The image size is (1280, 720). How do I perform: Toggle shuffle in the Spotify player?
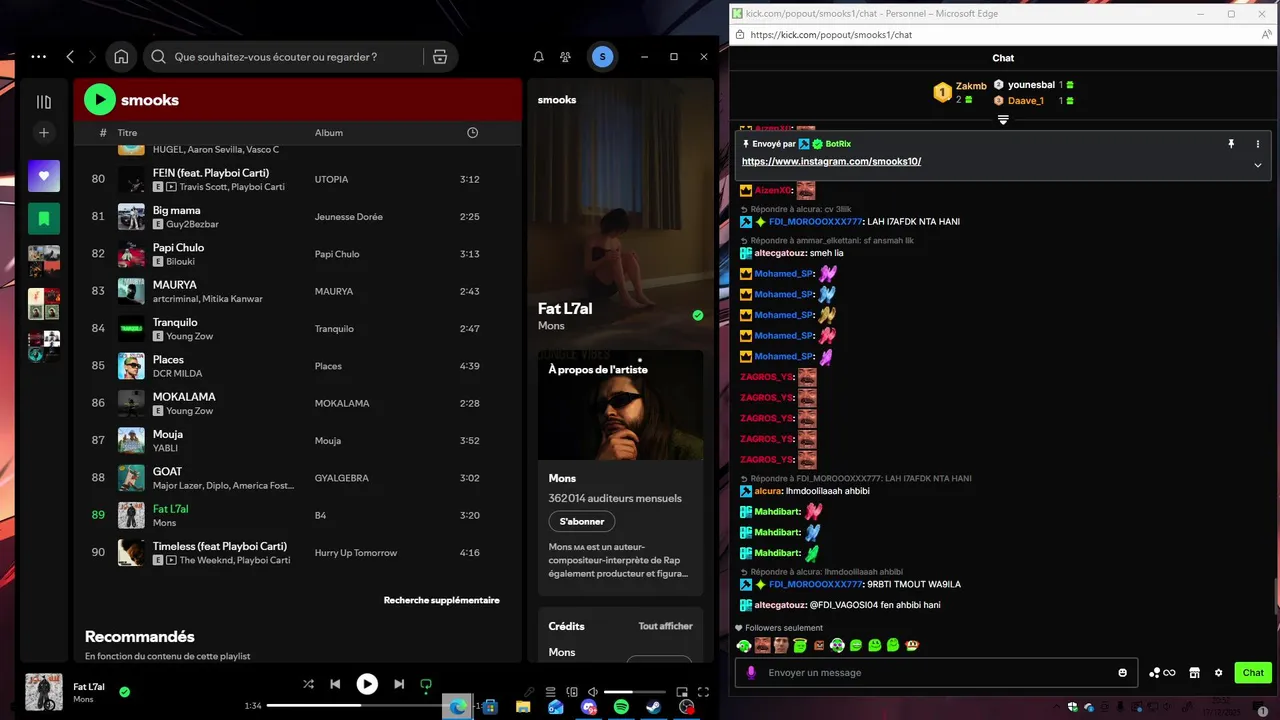[308, 684]
